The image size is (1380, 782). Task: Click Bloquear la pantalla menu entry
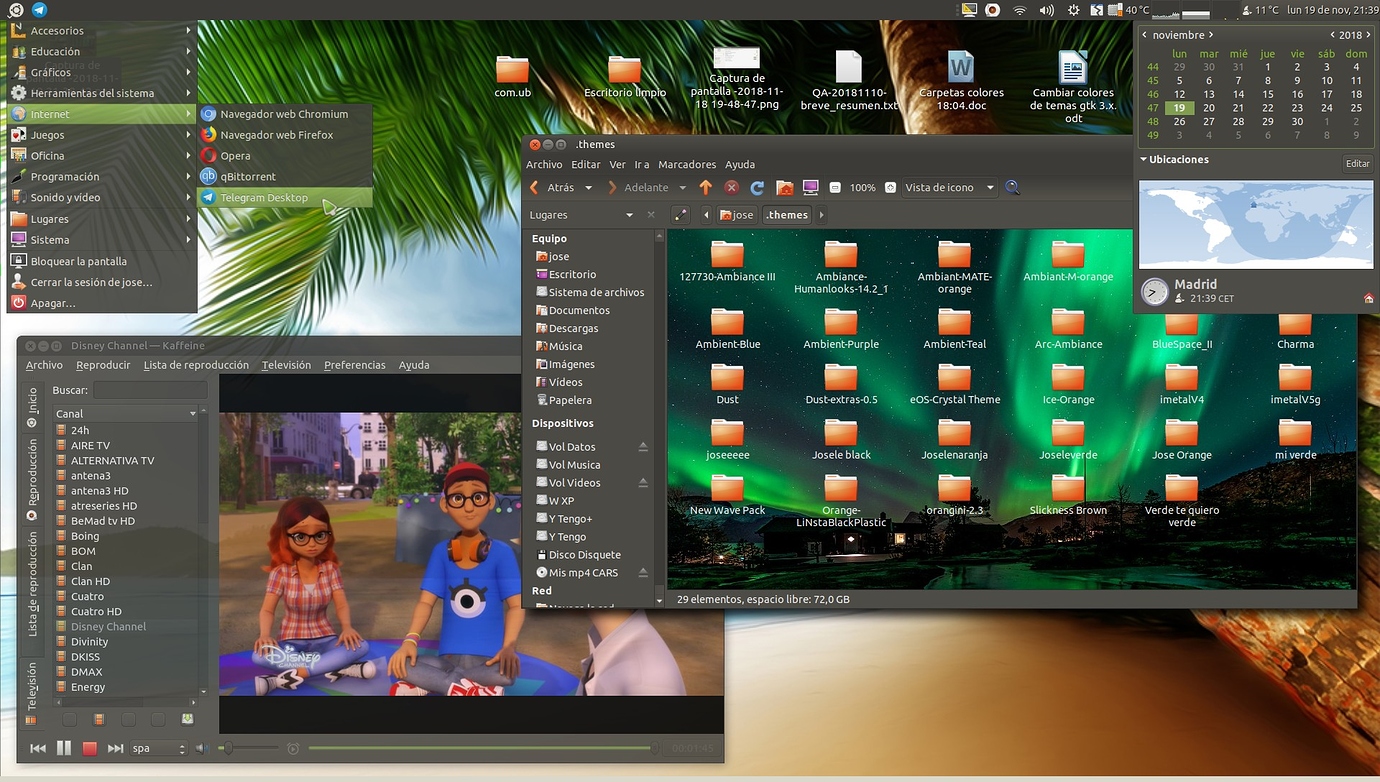pyautogui.click(x=102, y=261)
